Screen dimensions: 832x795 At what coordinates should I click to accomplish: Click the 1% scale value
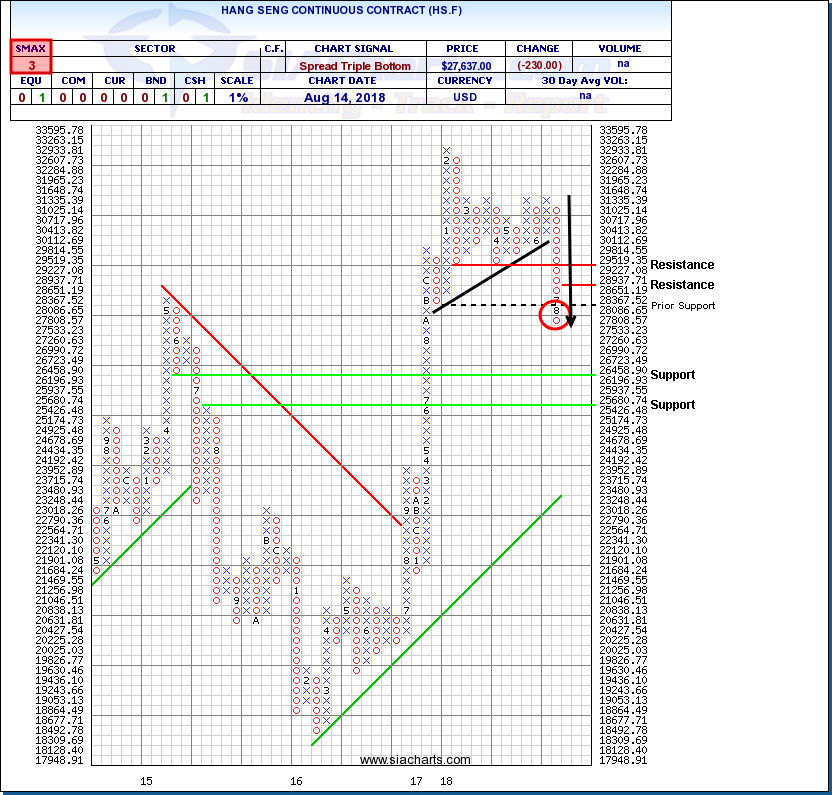point(237,97)
